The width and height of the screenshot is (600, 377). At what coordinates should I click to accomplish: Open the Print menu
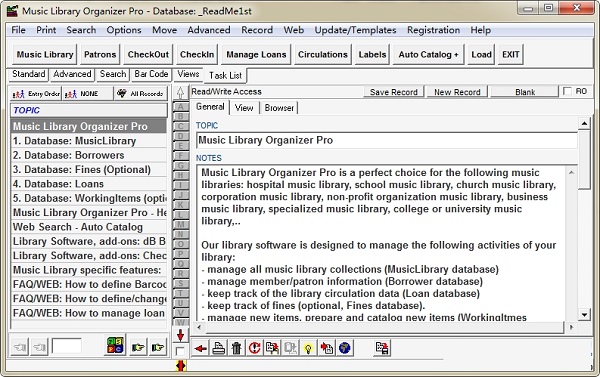pyautogui.click(x=46, y=30)
